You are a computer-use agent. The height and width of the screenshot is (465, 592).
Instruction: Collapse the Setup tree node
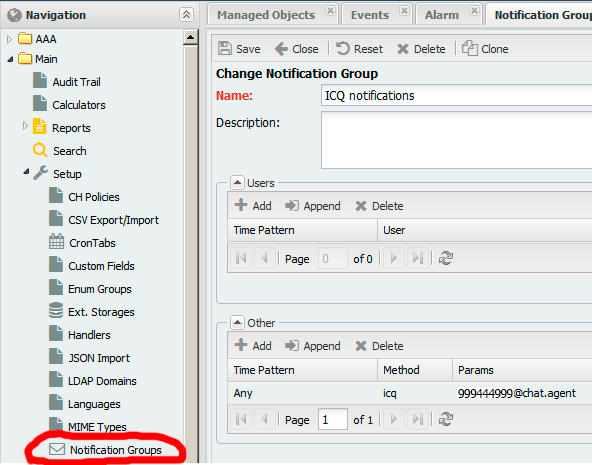click(x=26, y=172)
